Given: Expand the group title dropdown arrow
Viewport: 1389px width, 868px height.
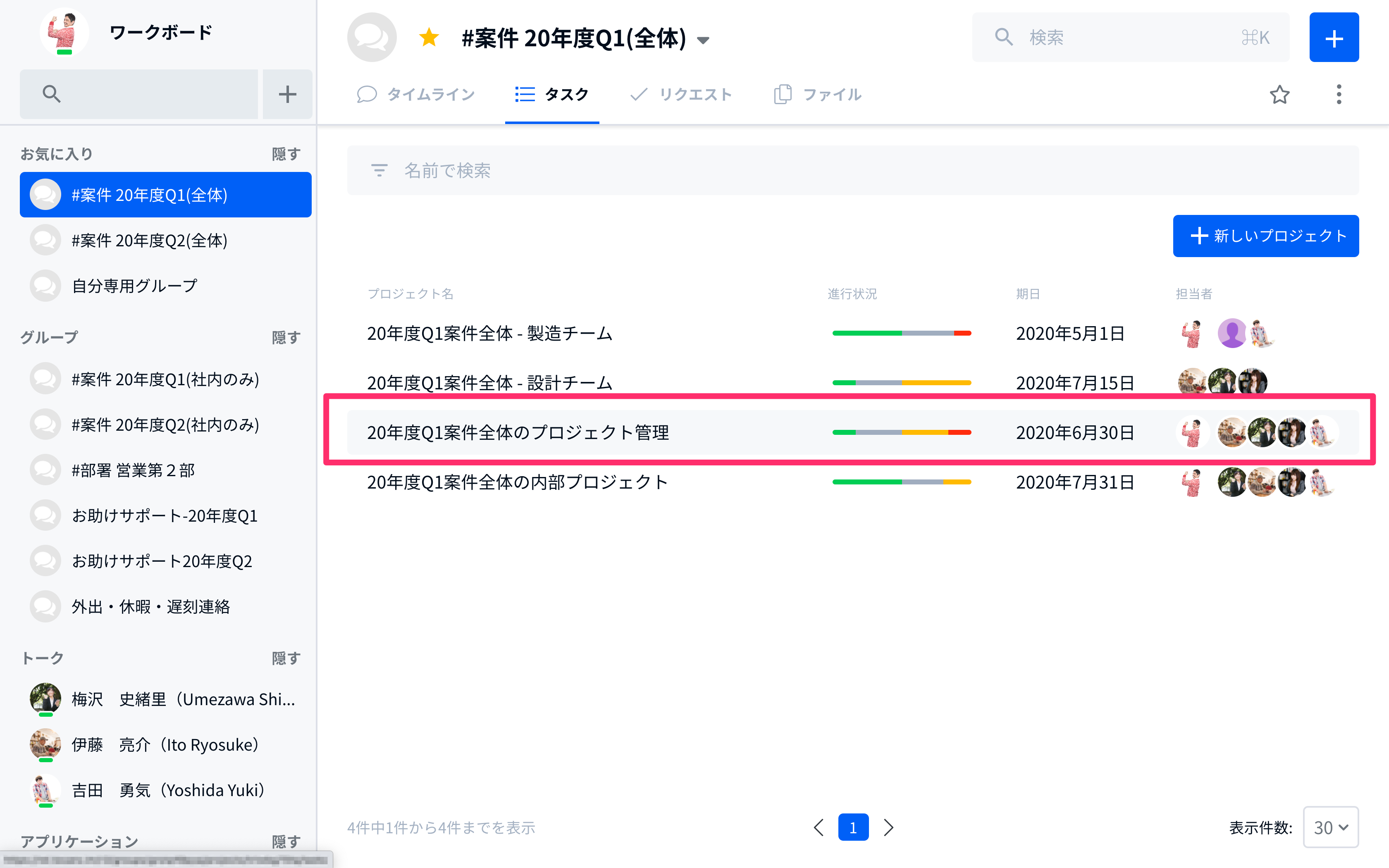Looking at the screenshot, I should point(703,40).
